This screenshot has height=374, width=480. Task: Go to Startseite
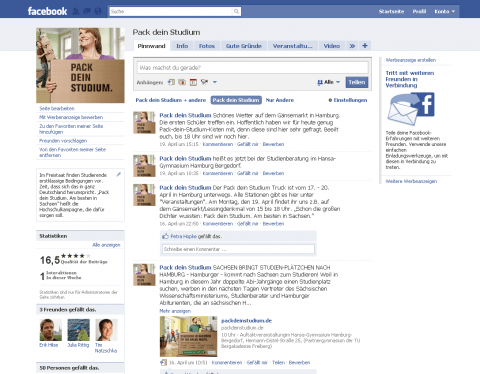tap(391, 11)
